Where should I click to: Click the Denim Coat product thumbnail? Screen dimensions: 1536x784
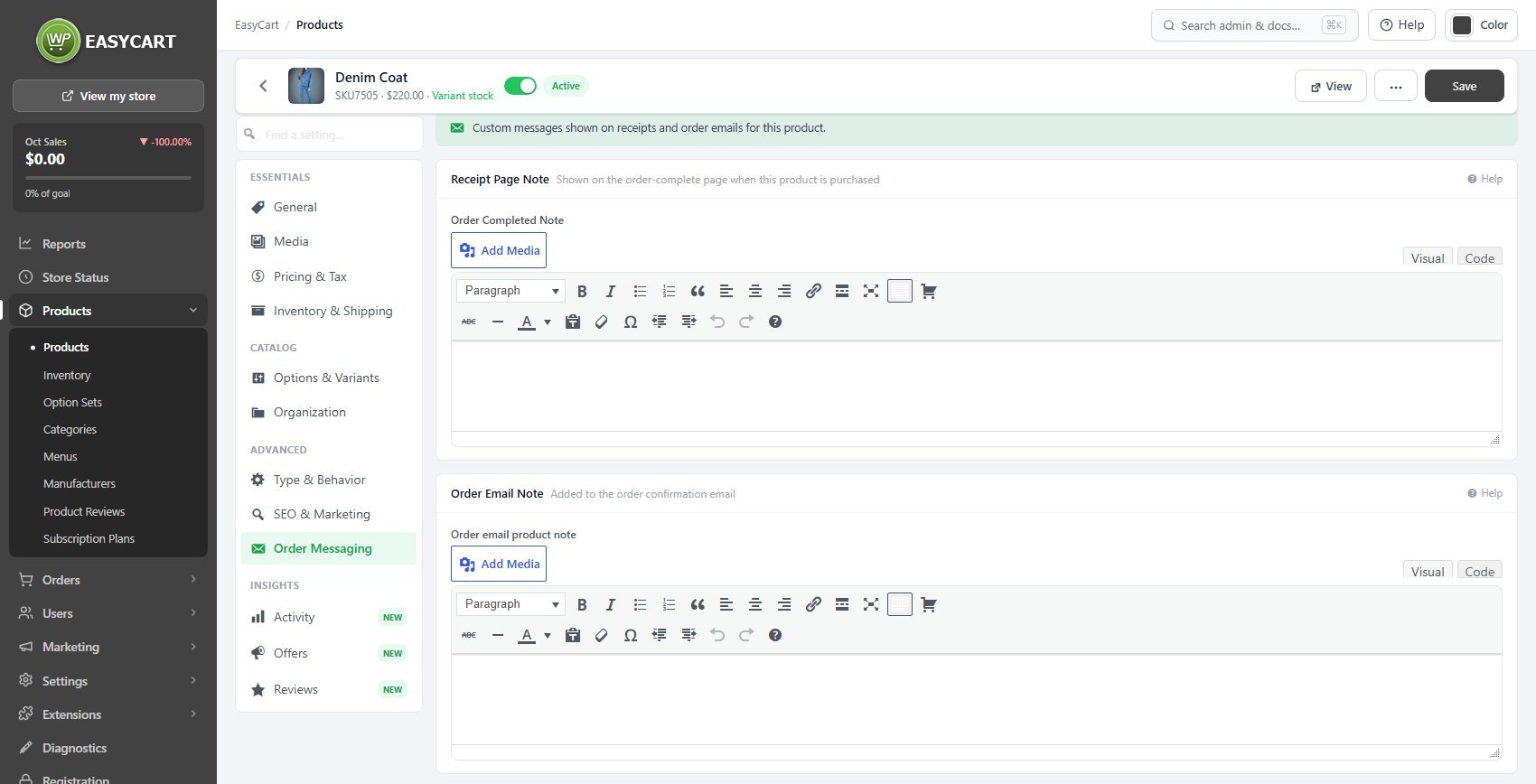(306, 86)
